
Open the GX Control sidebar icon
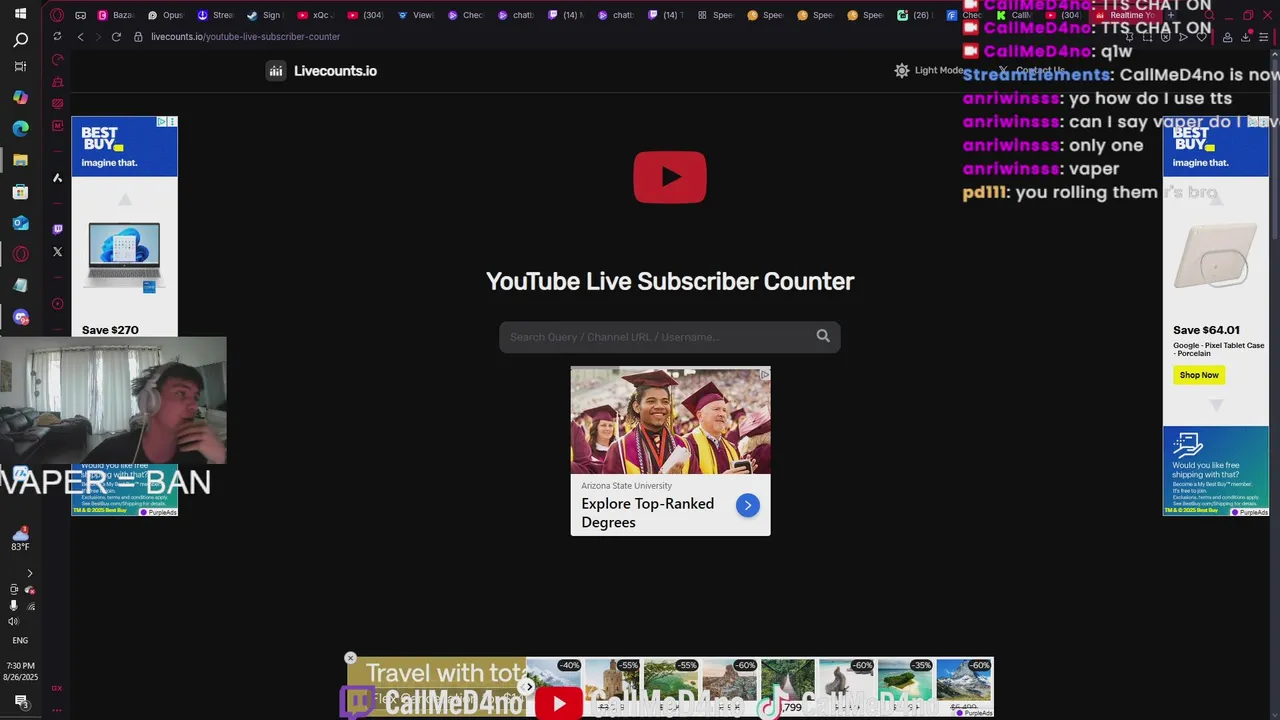tap(57, 60)
